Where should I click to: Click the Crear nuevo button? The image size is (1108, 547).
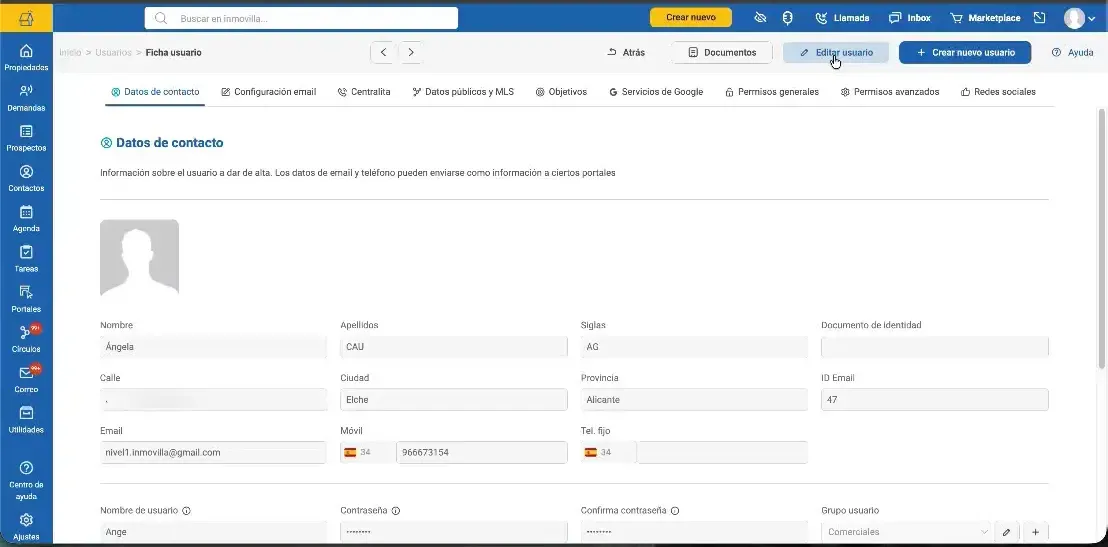point(690,18)
